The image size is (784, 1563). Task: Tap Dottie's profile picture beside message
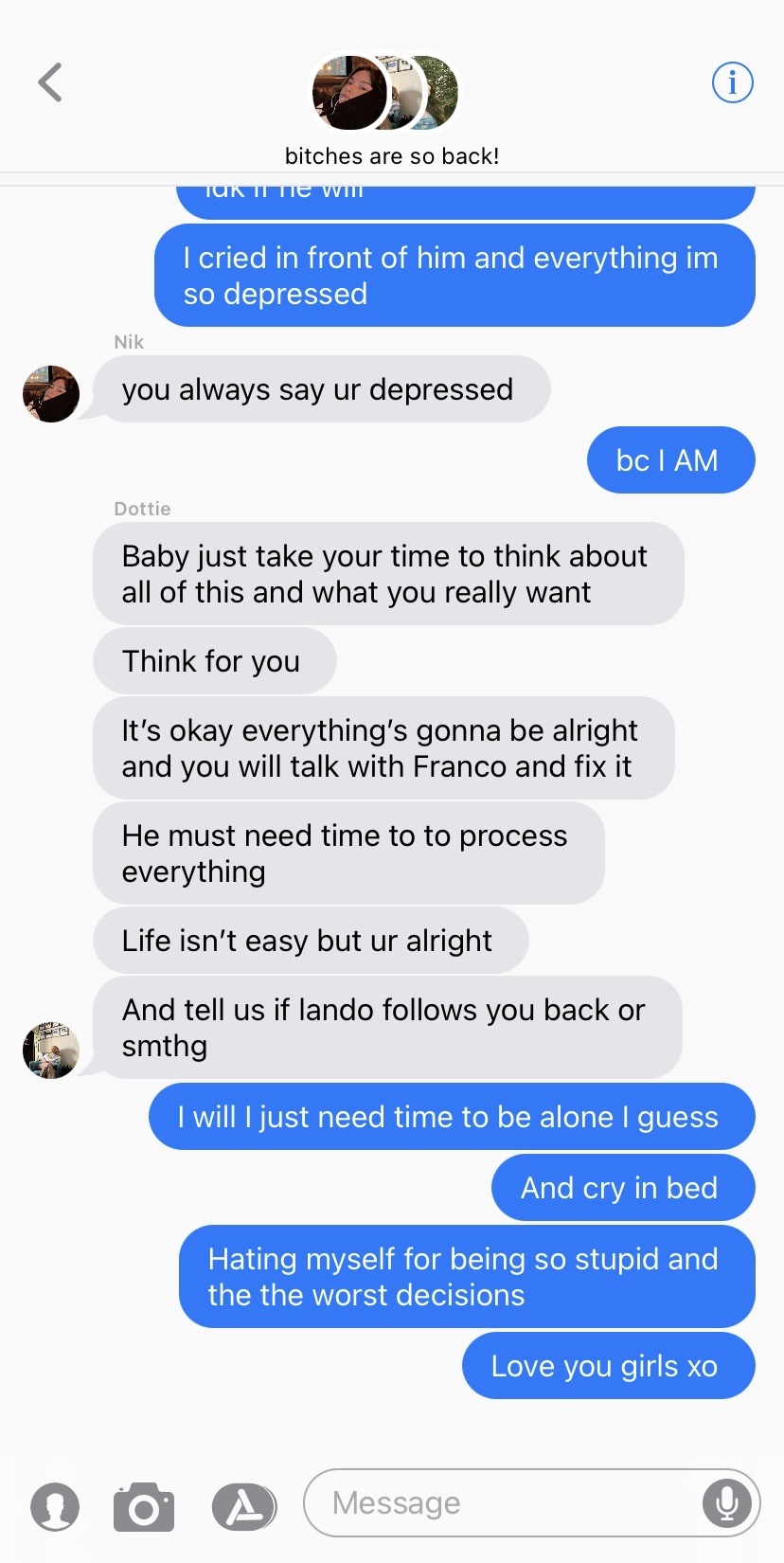click(51, 1051)
